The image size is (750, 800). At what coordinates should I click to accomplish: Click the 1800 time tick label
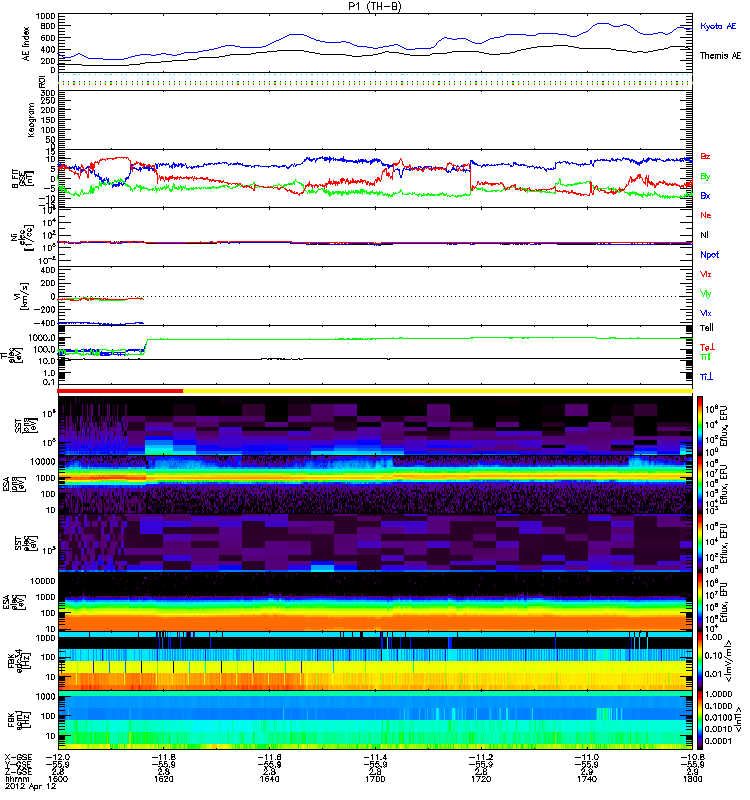coord(692,779)
